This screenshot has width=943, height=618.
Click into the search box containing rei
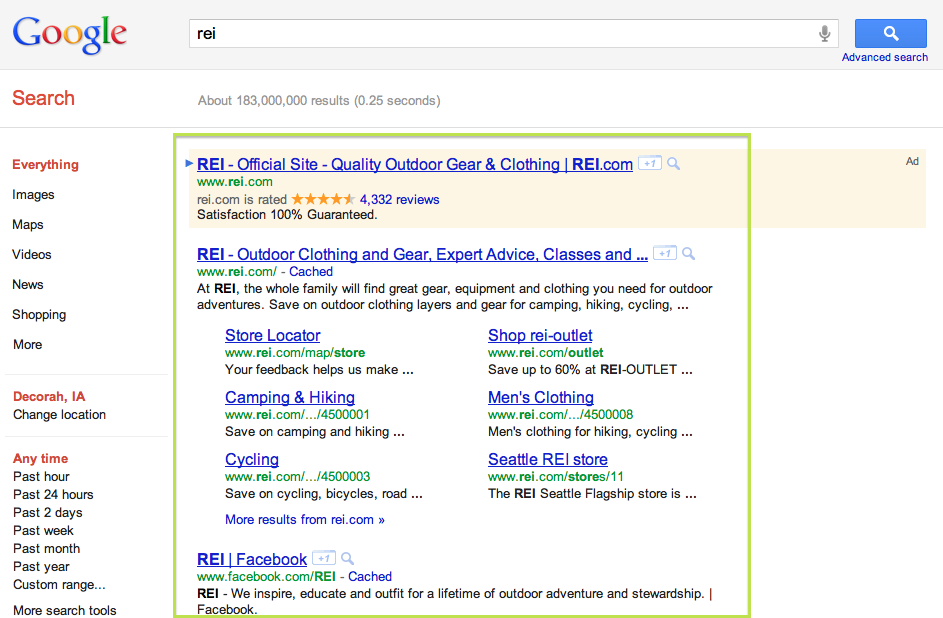pos(500,34)
